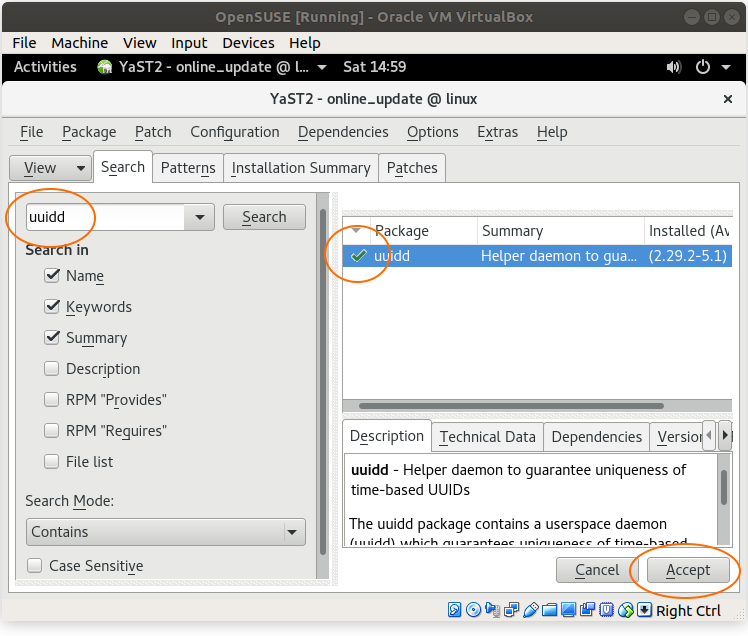Open the Search Mode Contains combo box
Viewport: 748px width, 636px height.
click(166, 532)
